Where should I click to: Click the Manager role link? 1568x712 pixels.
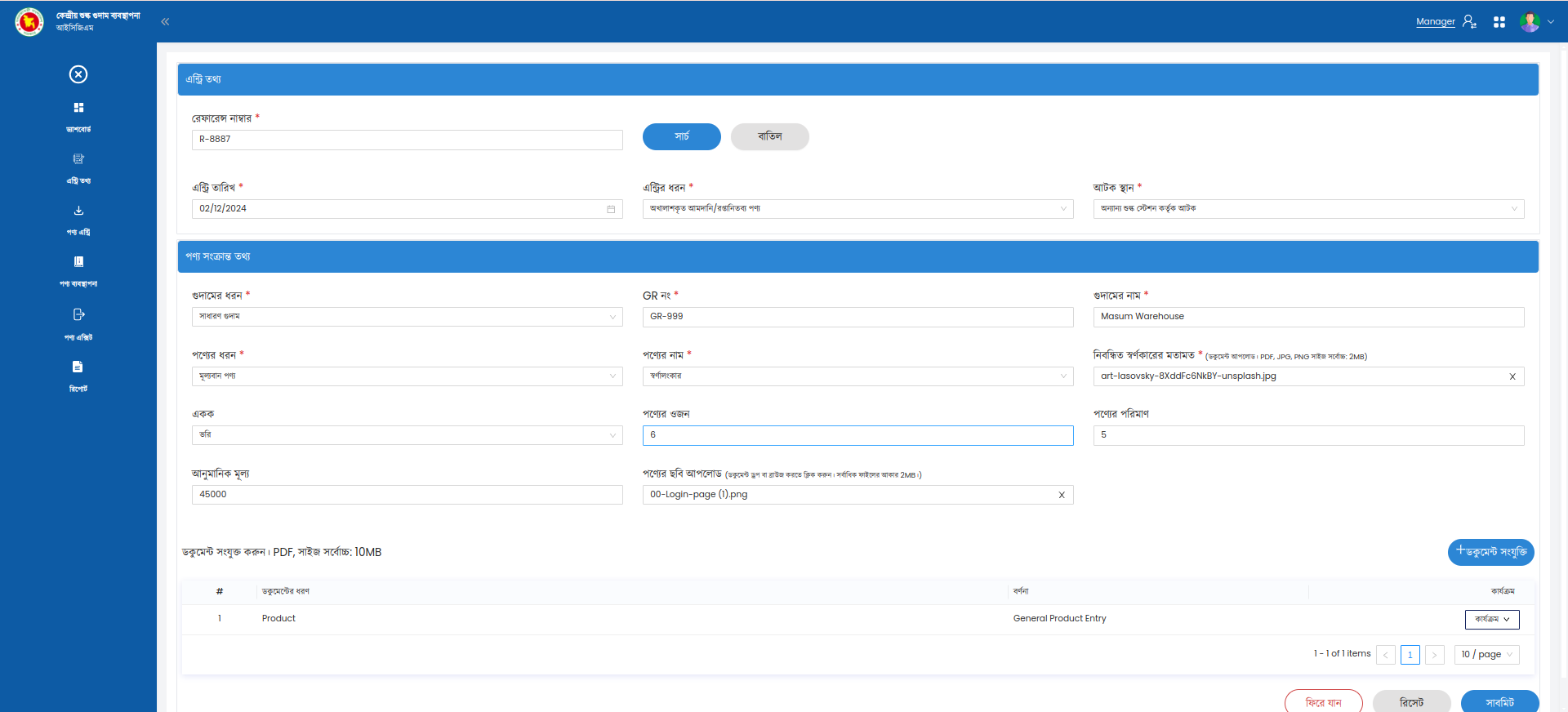pyautogui.click(x=1435, y=22)
